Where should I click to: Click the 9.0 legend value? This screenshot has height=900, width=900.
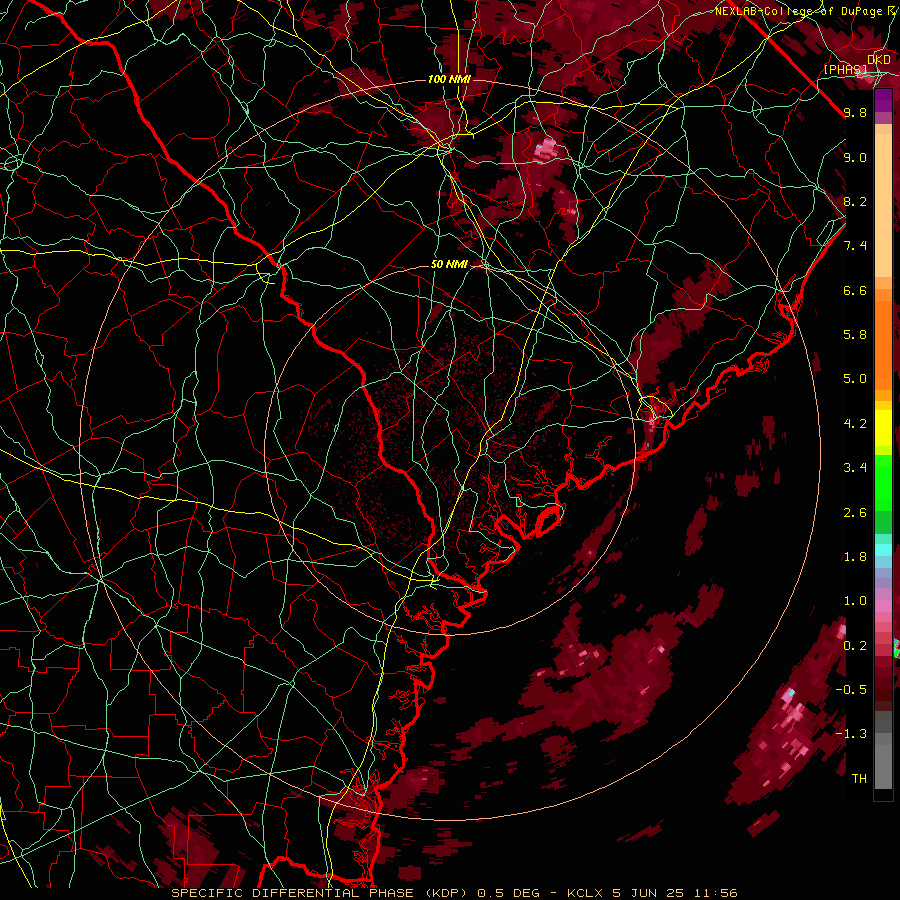pos(855,157)
